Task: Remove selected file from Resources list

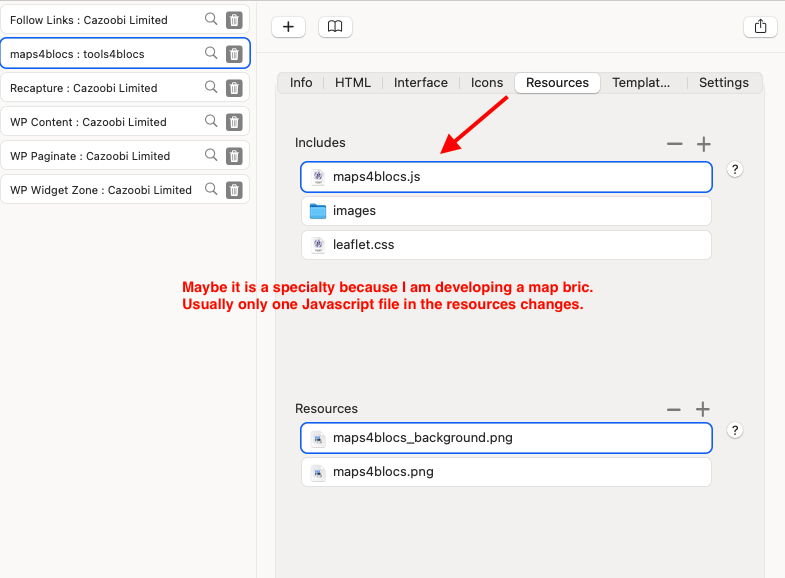Action: (x=674, y=409)
